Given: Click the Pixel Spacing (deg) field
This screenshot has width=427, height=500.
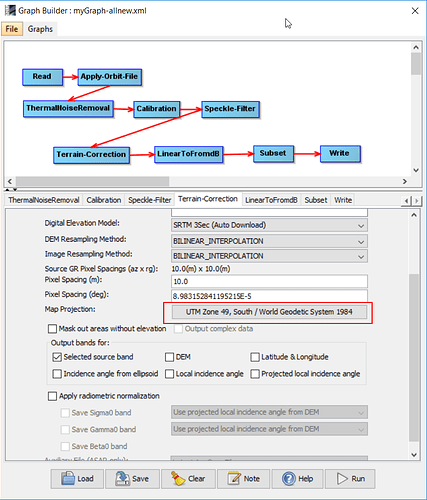Looking at the screenshot, I should tap(269, 296).
